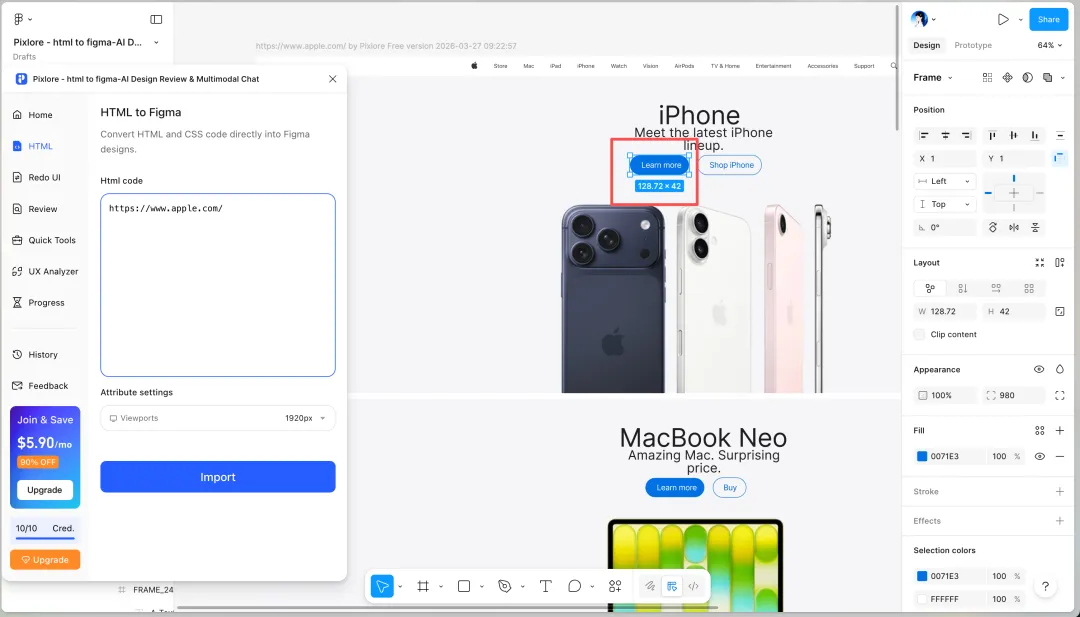Click the Individual corners icon
The width and height of the screenshot is (1080, 617).
pyautogui.click(x=1059, y=395)
